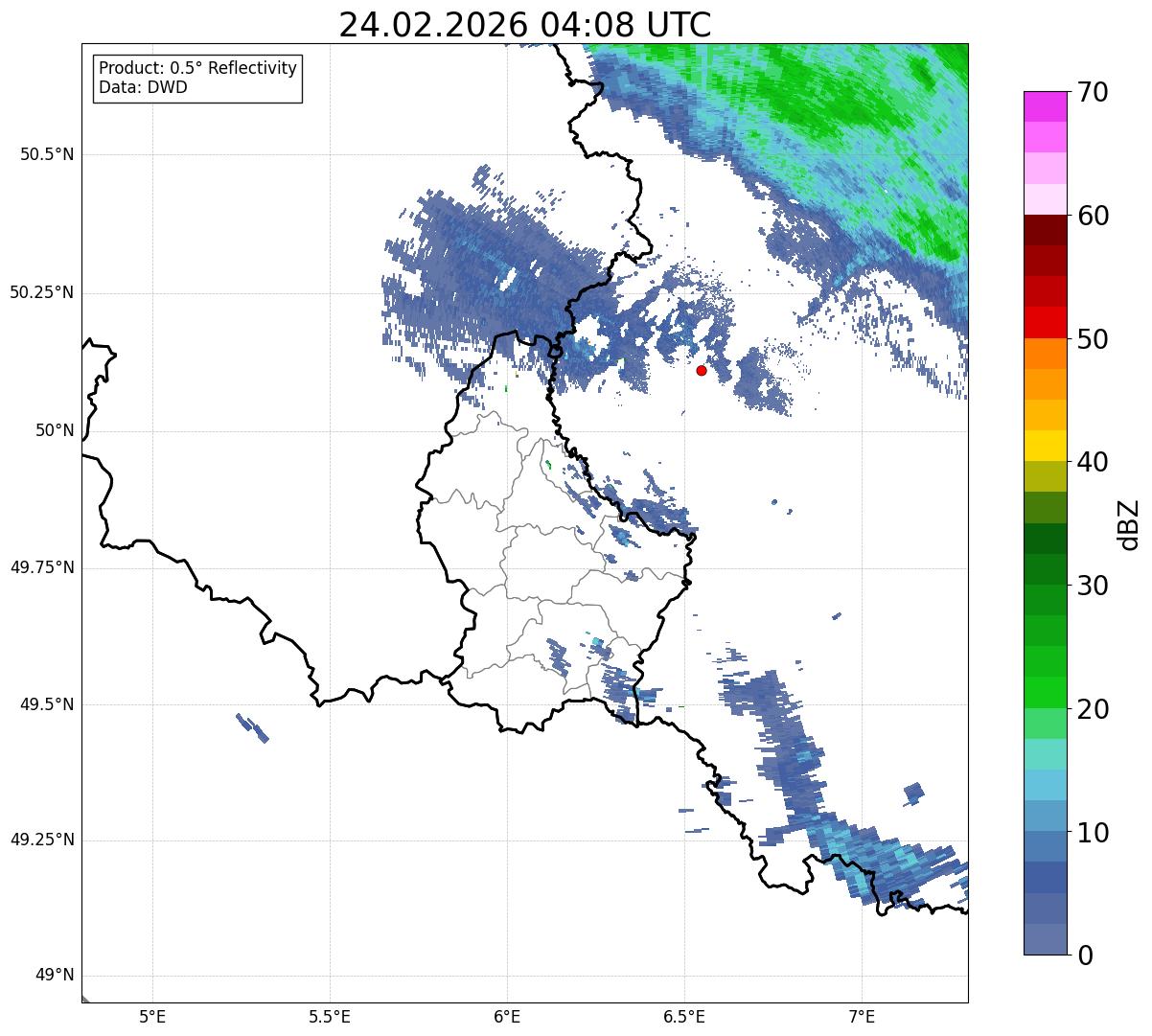Viewport: 1152px width, 1036px height.
Task: Pick the yellow swatch just above 40 dBZ
Action: pos(1046,447)
